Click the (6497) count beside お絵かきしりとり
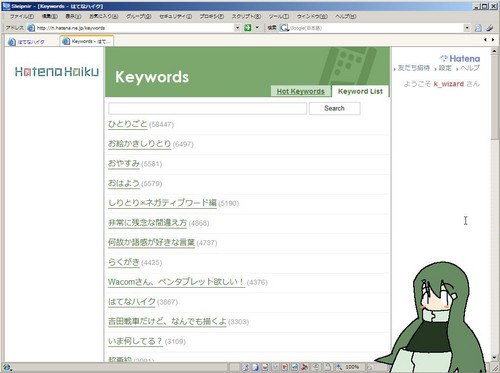 click(183, 144)
